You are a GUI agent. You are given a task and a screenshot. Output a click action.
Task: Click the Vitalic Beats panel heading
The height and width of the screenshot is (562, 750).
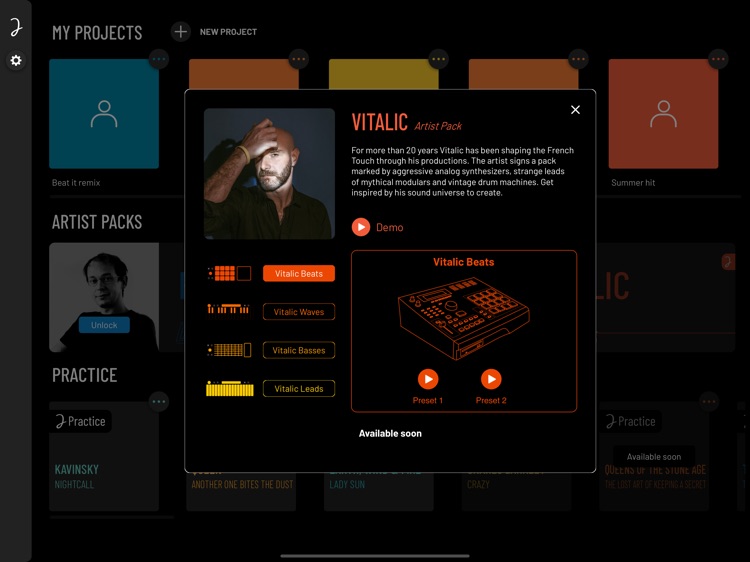click(463, 262)
